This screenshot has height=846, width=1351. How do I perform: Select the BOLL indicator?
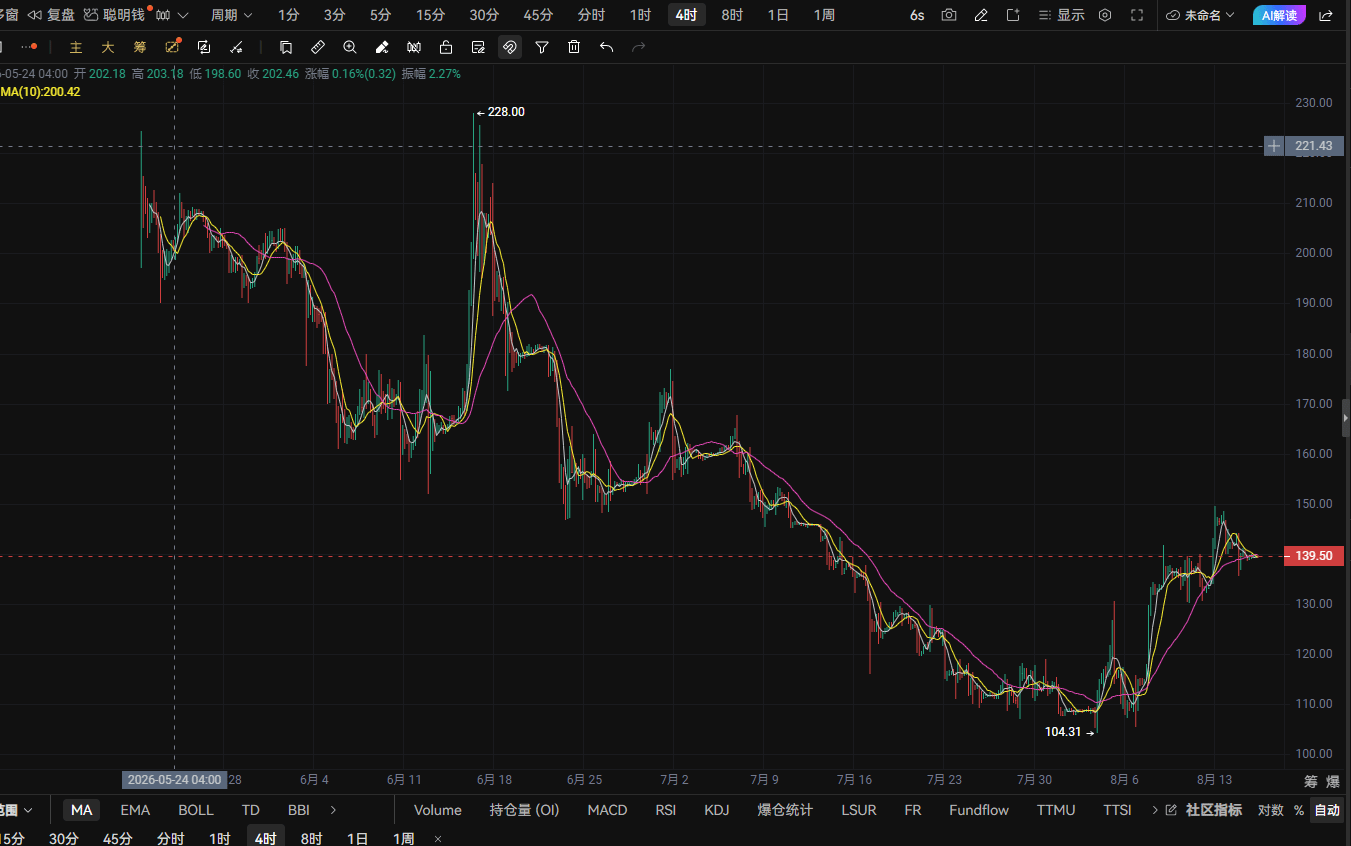[196, 810]
